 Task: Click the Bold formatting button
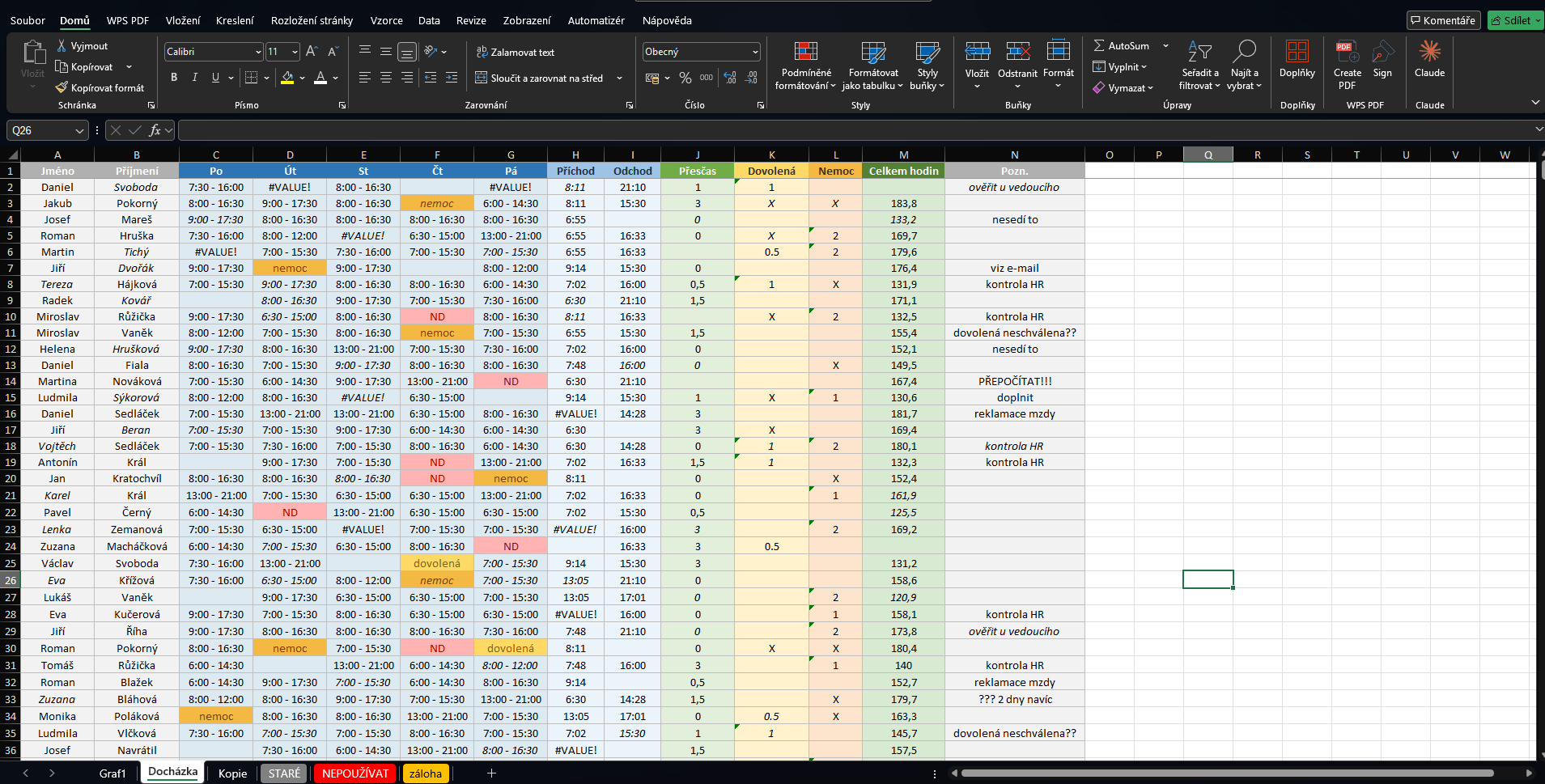(174, 78)
